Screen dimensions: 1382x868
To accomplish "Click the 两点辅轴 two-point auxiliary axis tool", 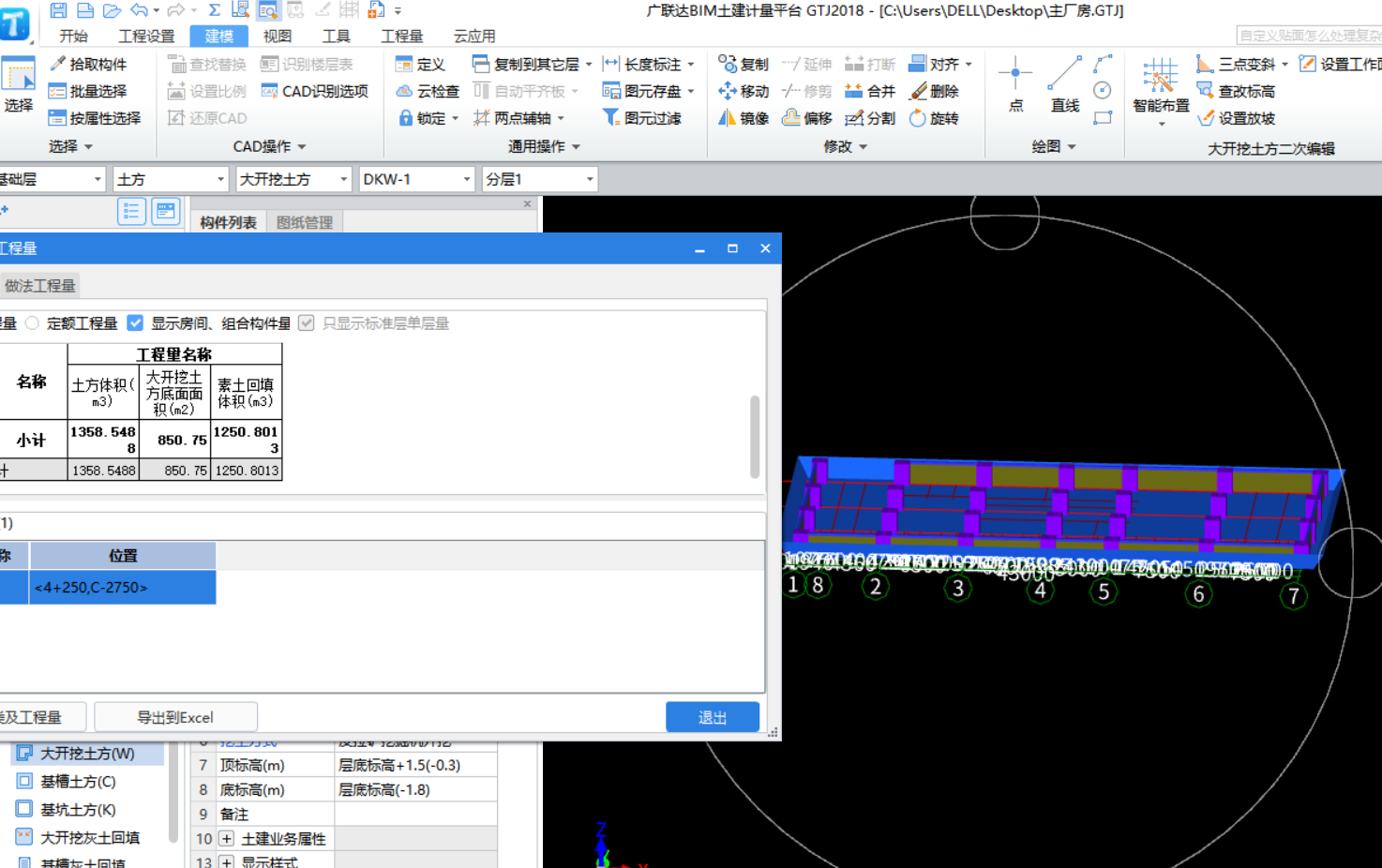I will (513, 118).
